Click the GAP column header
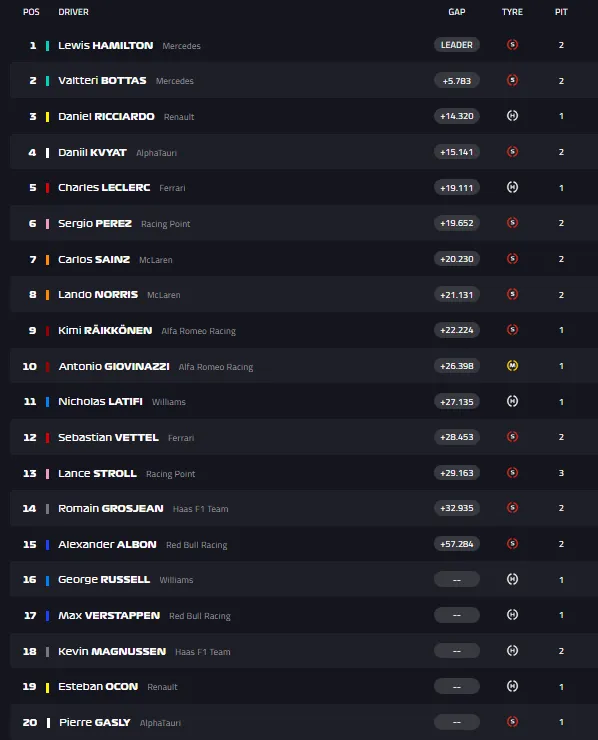 point(456,12)
